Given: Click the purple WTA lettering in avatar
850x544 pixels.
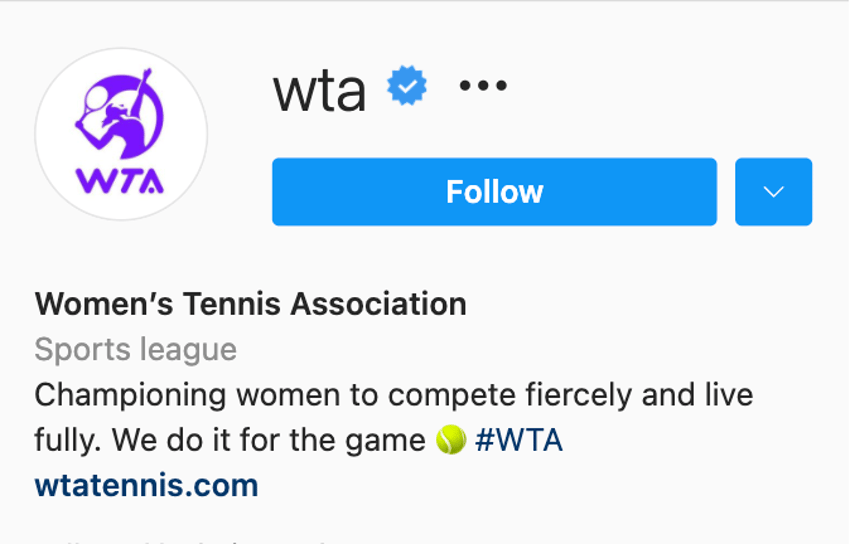Looking at the screenshot, I should click(x=120, y=181).
